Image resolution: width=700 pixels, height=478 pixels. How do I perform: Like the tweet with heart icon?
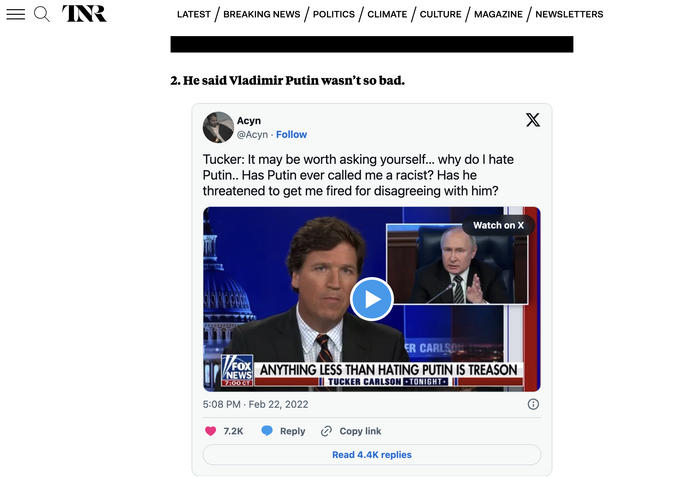(210, 431)
